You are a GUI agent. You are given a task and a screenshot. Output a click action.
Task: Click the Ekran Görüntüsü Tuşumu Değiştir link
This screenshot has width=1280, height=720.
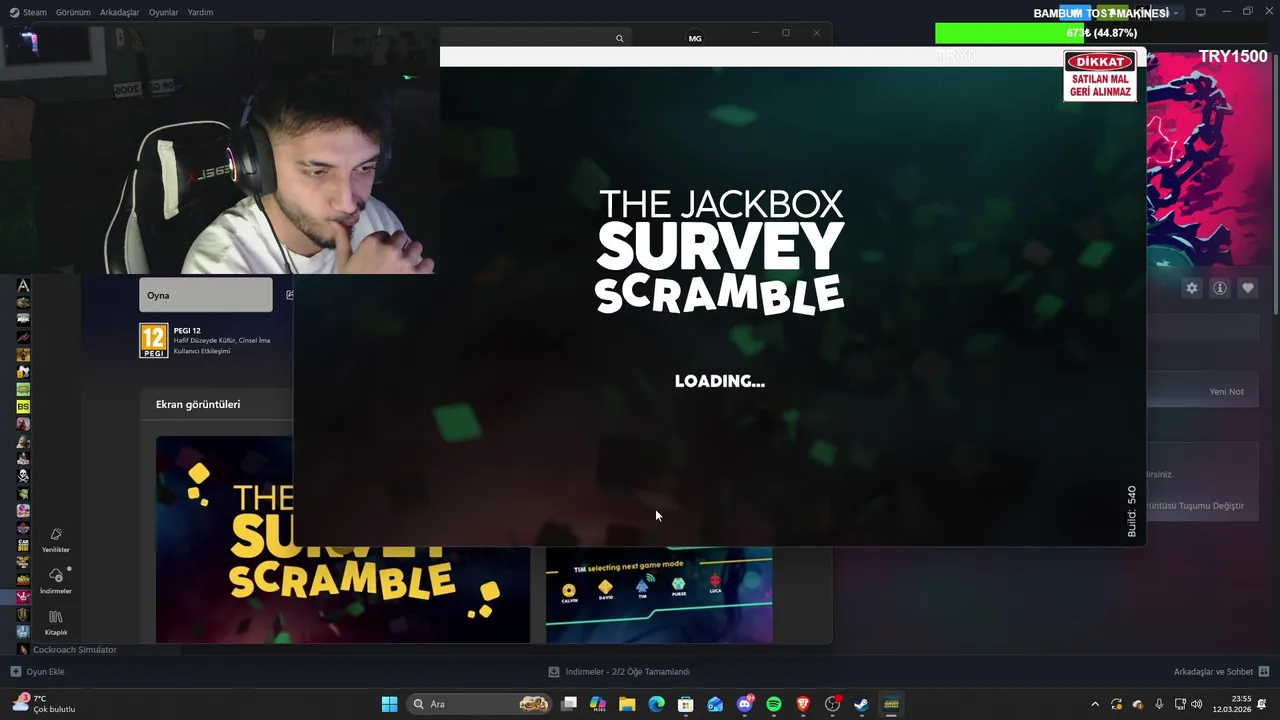click(1195, 506)
